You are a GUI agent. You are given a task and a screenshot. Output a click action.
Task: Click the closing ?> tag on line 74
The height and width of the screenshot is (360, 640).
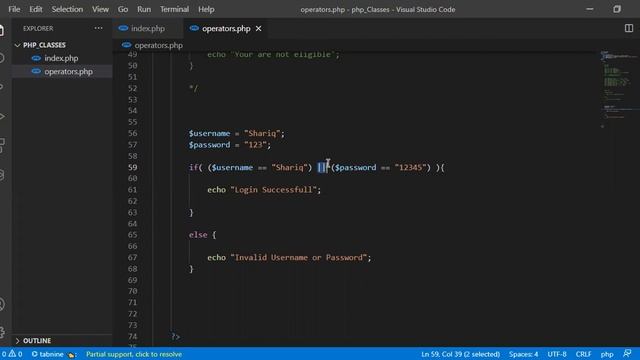[x=176, y=336]
